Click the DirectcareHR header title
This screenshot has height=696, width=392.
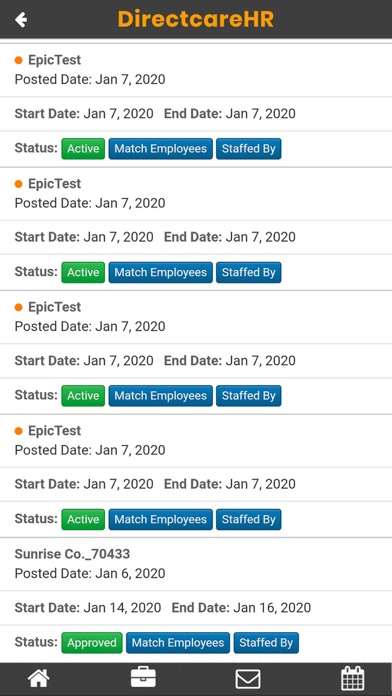pyautogui.click(x=196, y=19)
